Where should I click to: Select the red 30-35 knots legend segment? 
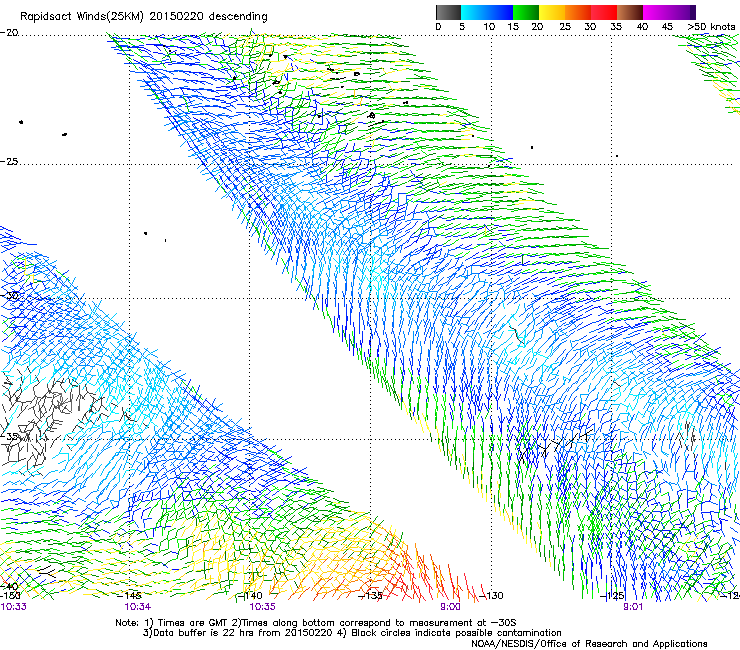[604, 12]
